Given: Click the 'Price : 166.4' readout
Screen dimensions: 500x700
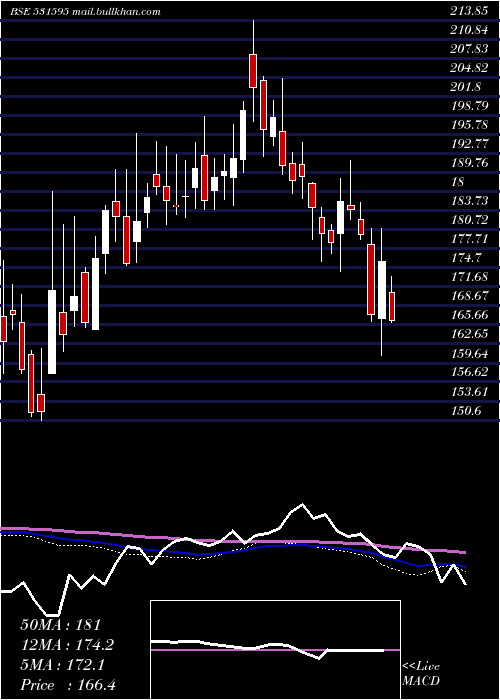Looking at the screenshot, I should click(x=68, y=685).
